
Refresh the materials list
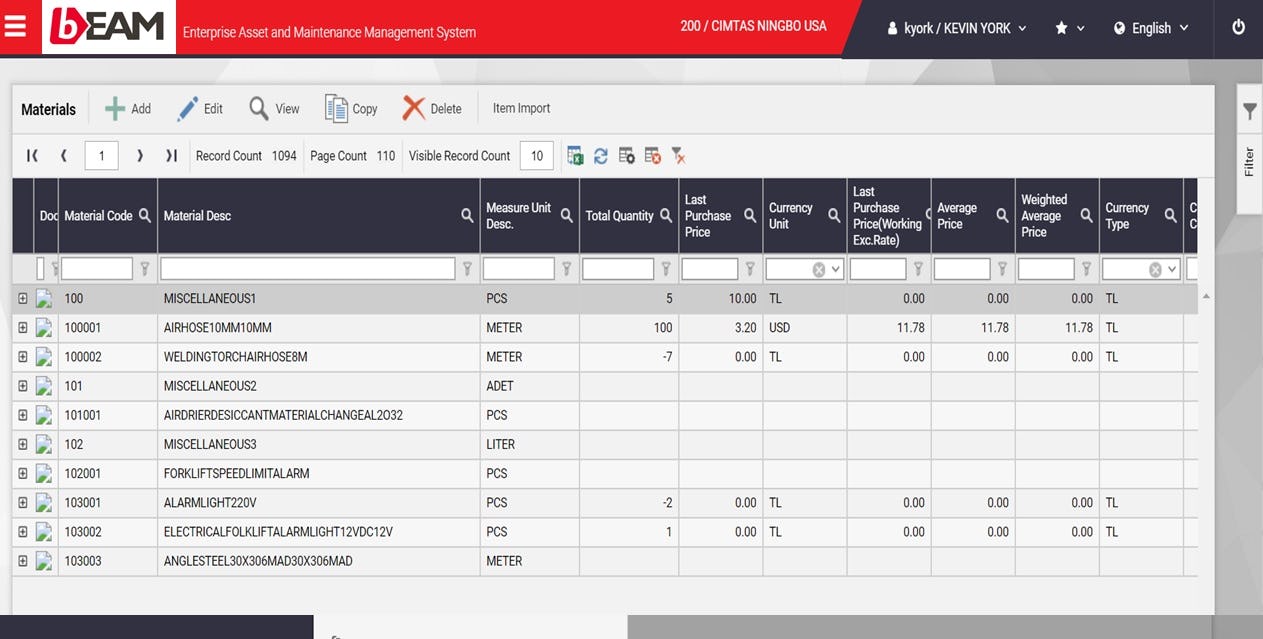pyautogui.click(x=600, y=155)
